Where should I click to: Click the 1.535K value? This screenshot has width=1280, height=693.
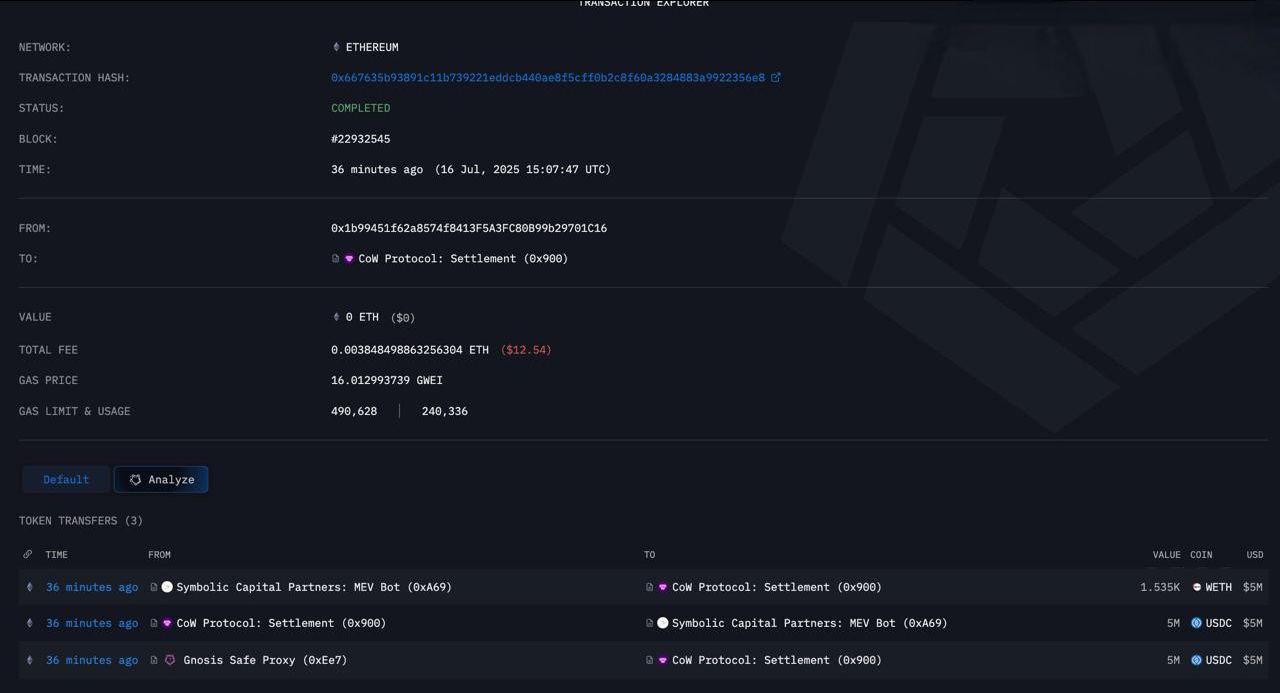pos(1160,588)
